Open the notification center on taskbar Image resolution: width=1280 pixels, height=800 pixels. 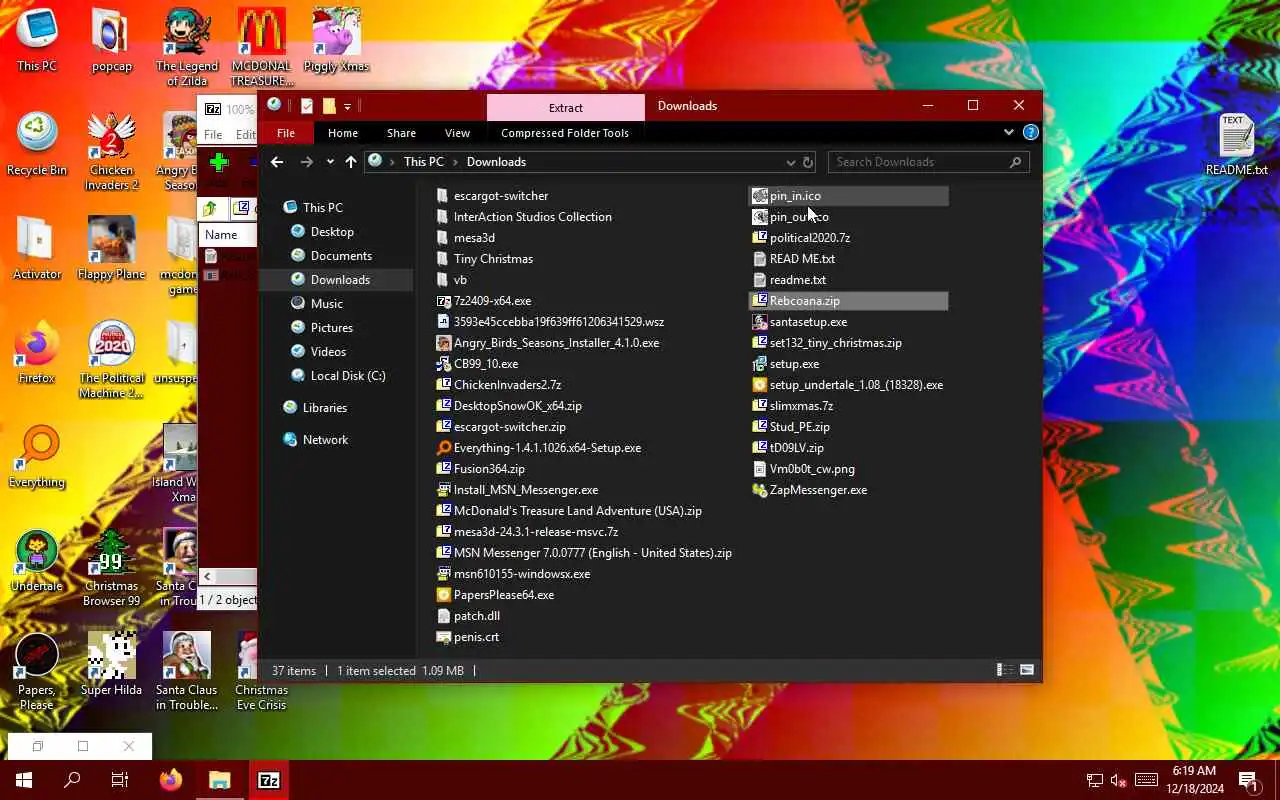coord(1248,780)
